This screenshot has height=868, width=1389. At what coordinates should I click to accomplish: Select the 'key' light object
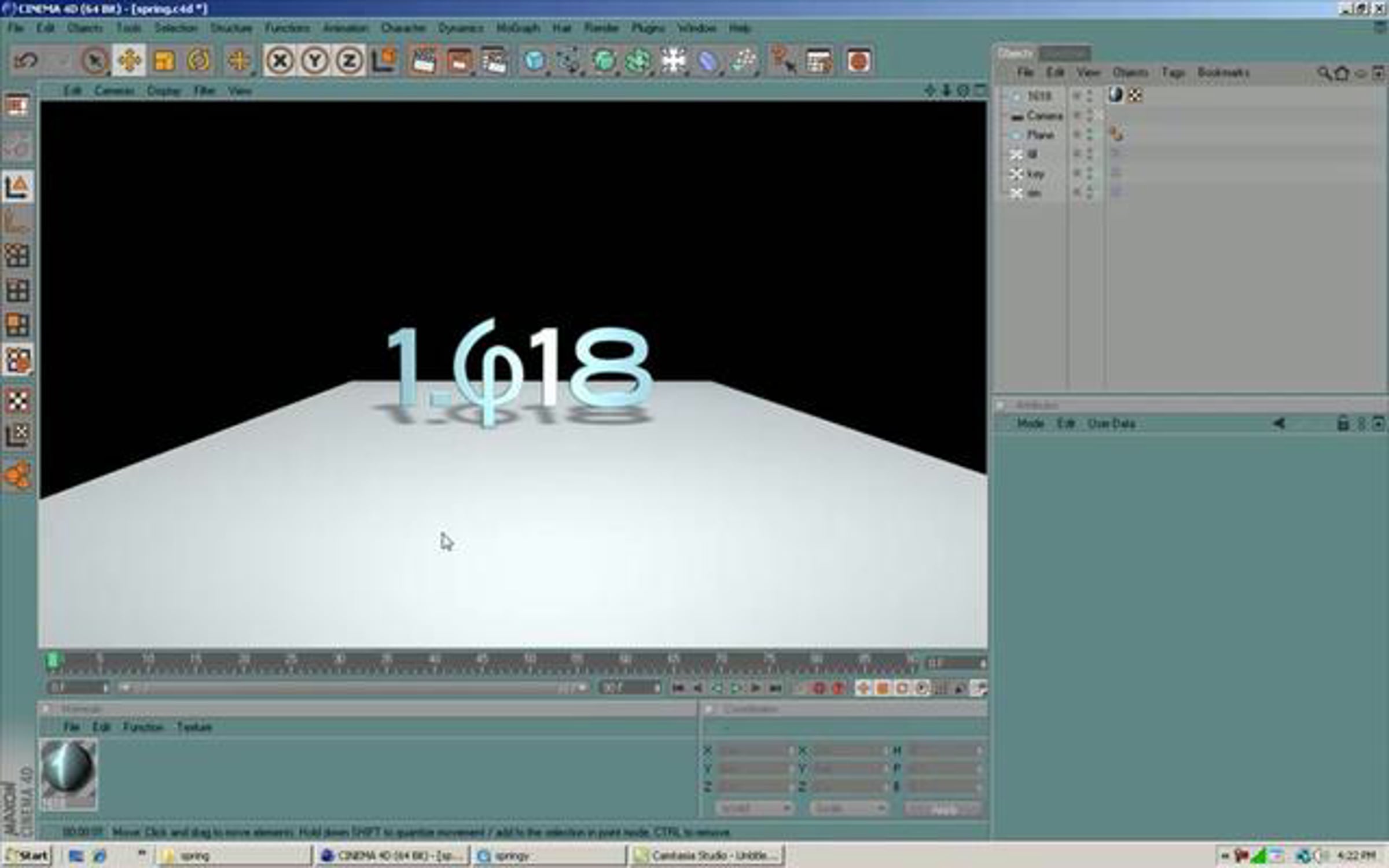1035,174
